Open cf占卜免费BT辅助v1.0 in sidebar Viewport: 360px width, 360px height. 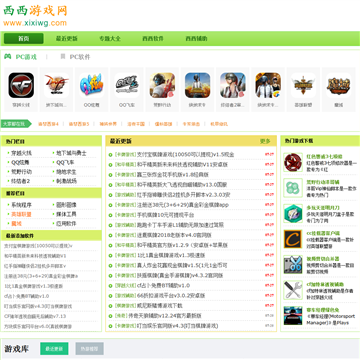[x=27, y=296]
